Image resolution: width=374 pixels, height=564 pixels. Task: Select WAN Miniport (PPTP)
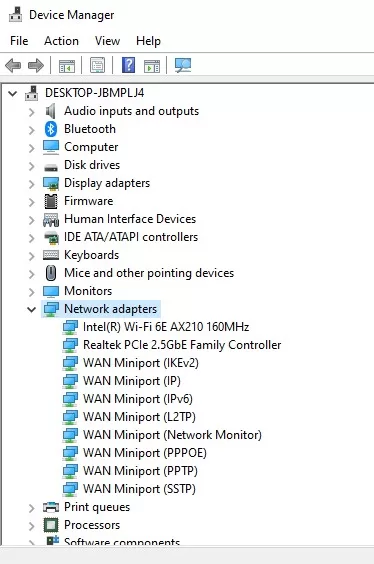pyautogui.click(x=140, y=470)
